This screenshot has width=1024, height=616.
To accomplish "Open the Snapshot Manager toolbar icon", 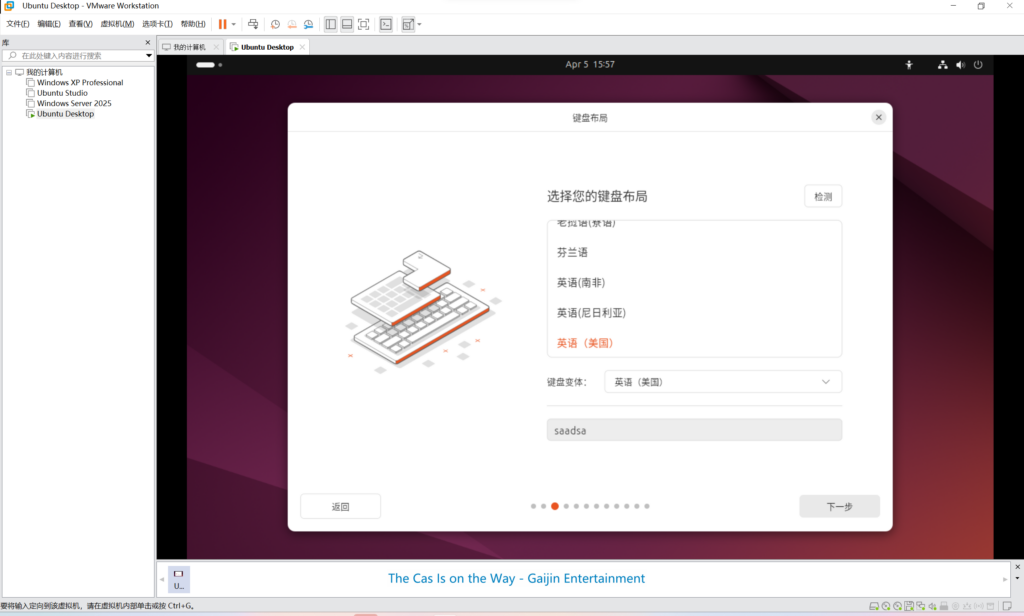I will 308,24.
